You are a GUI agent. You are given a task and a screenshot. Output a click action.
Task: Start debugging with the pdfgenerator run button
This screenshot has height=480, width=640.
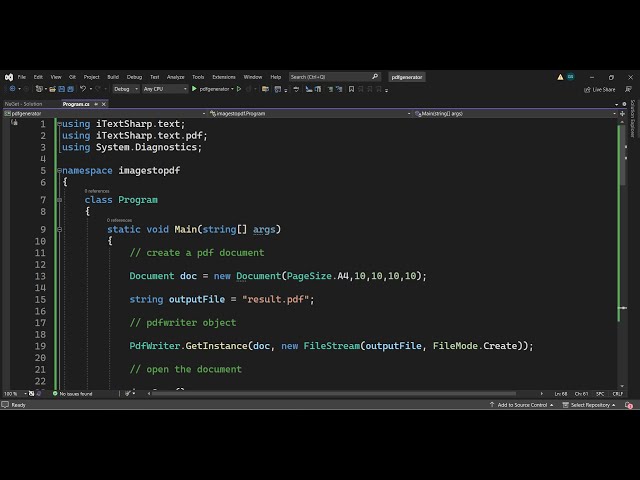pyautogui.click(x=195, y=89)
